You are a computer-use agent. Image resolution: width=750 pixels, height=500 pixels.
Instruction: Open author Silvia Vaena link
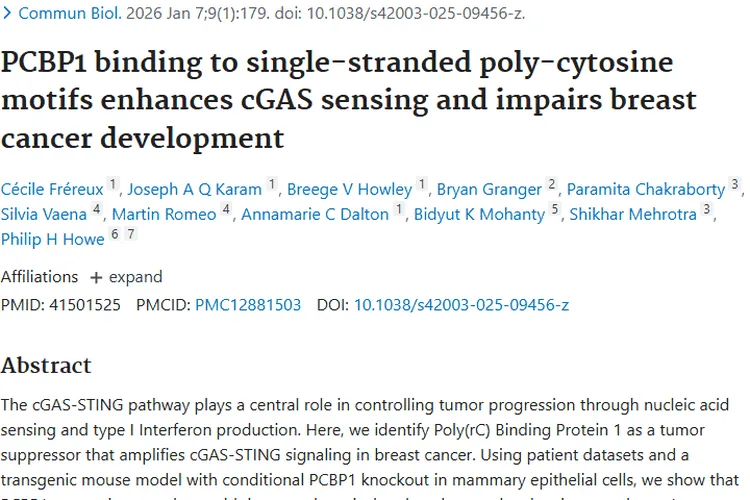pos(43,214)
